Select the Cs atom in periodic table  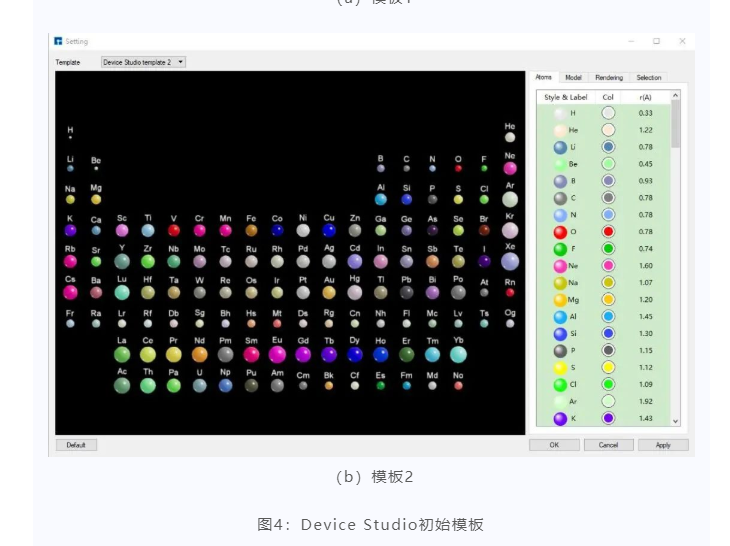[x=70, y=292]
